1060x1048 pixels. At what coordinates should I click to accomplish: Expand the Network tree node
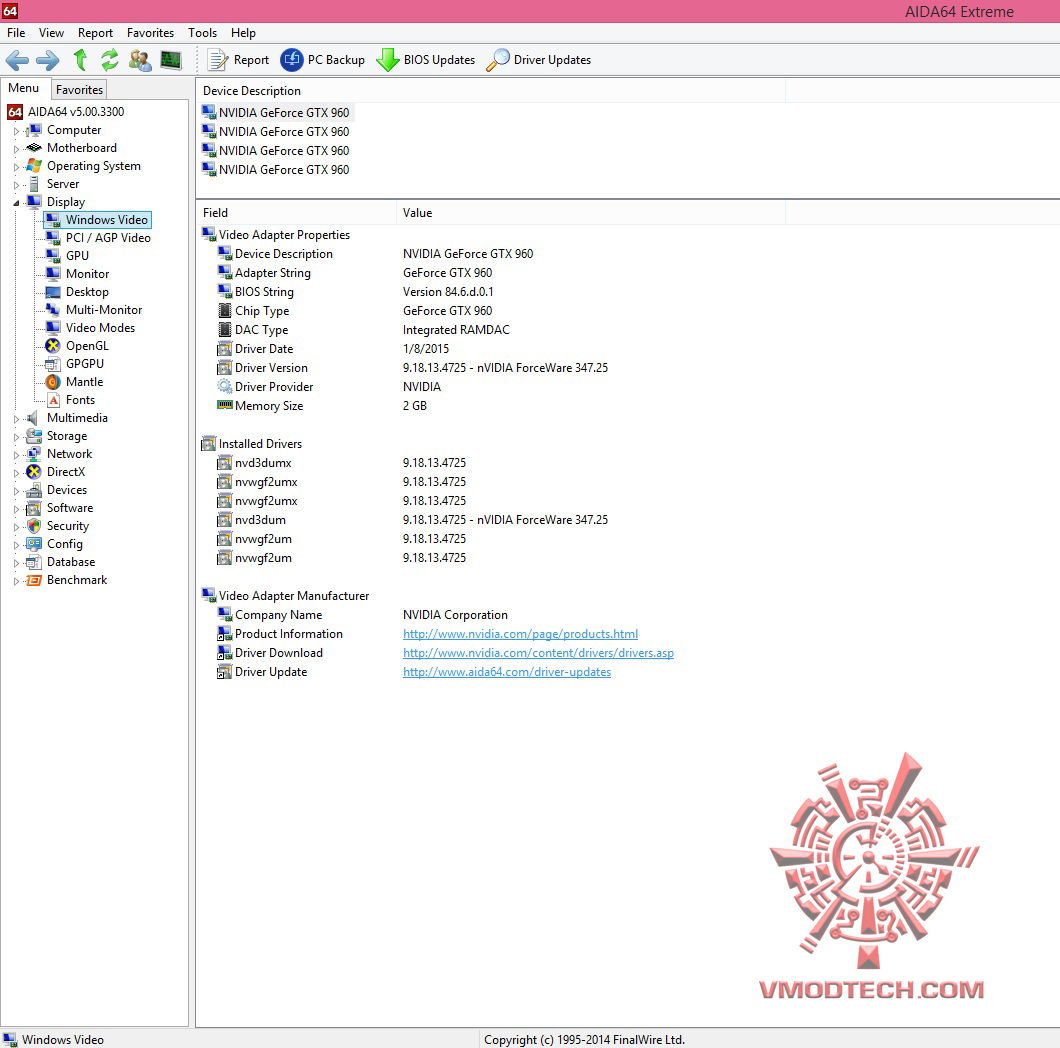tap(16, 454)
